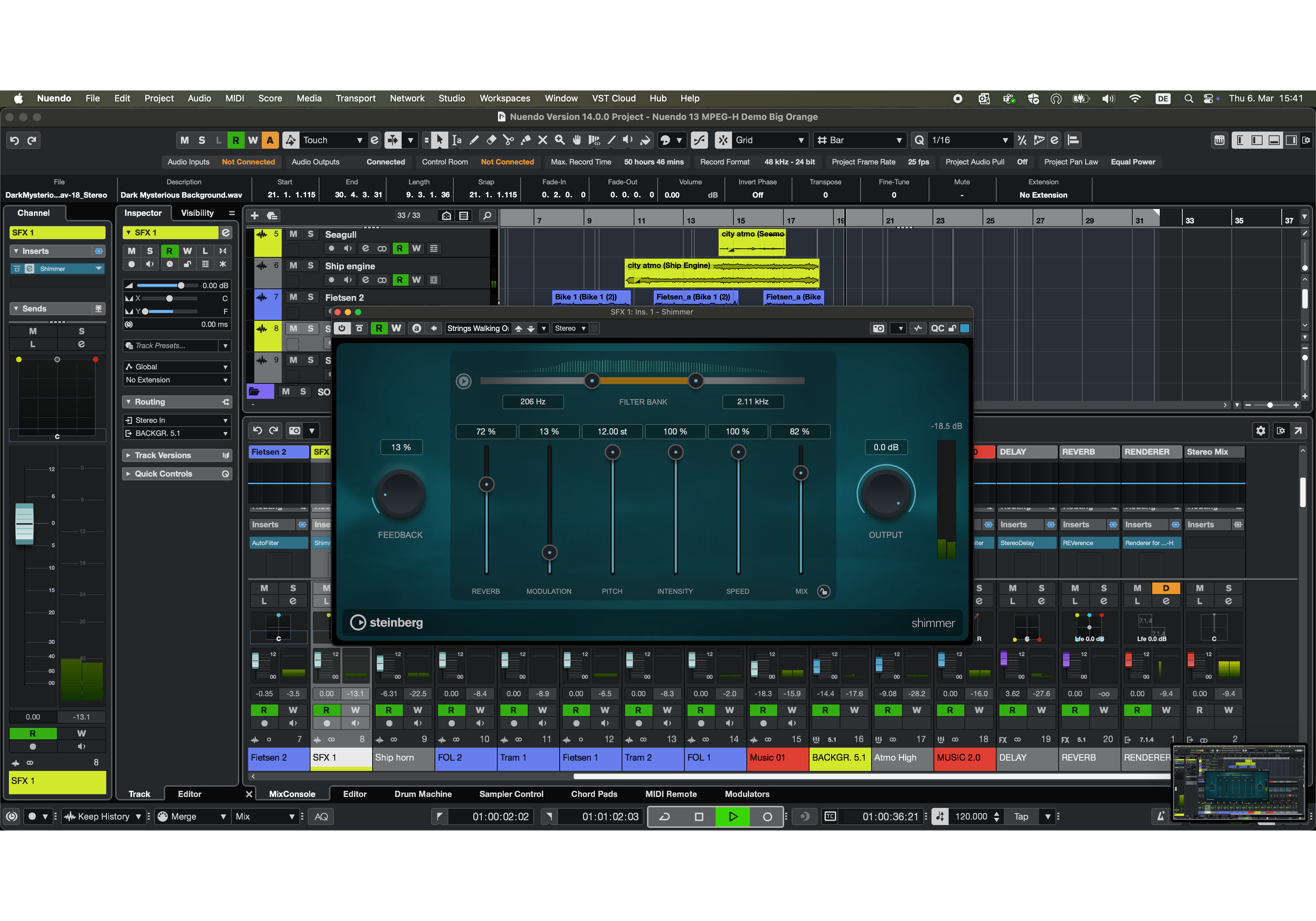The width and height of the screenshot is (1316, 921).
Task: Open track search magnifier in track list
Action: tap(487, 216)
